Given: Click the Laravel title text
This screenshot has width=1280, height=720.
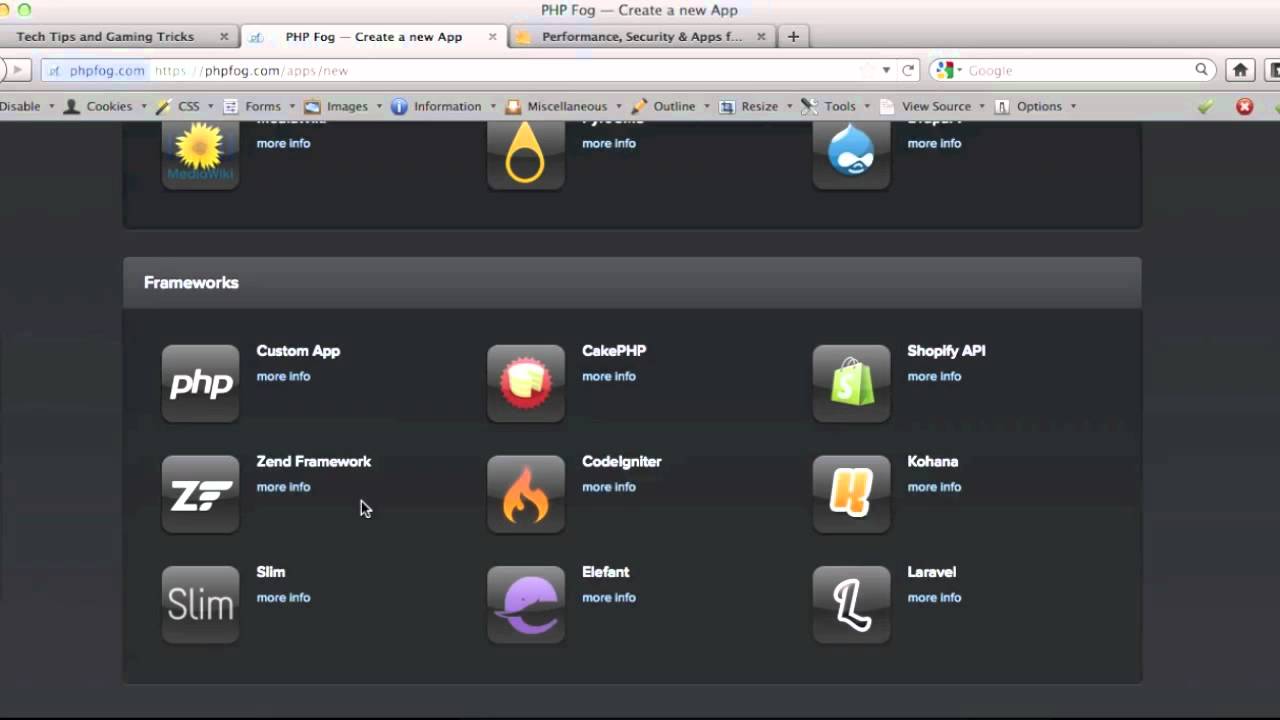Looking at the screenshot, I should (931, 572).
